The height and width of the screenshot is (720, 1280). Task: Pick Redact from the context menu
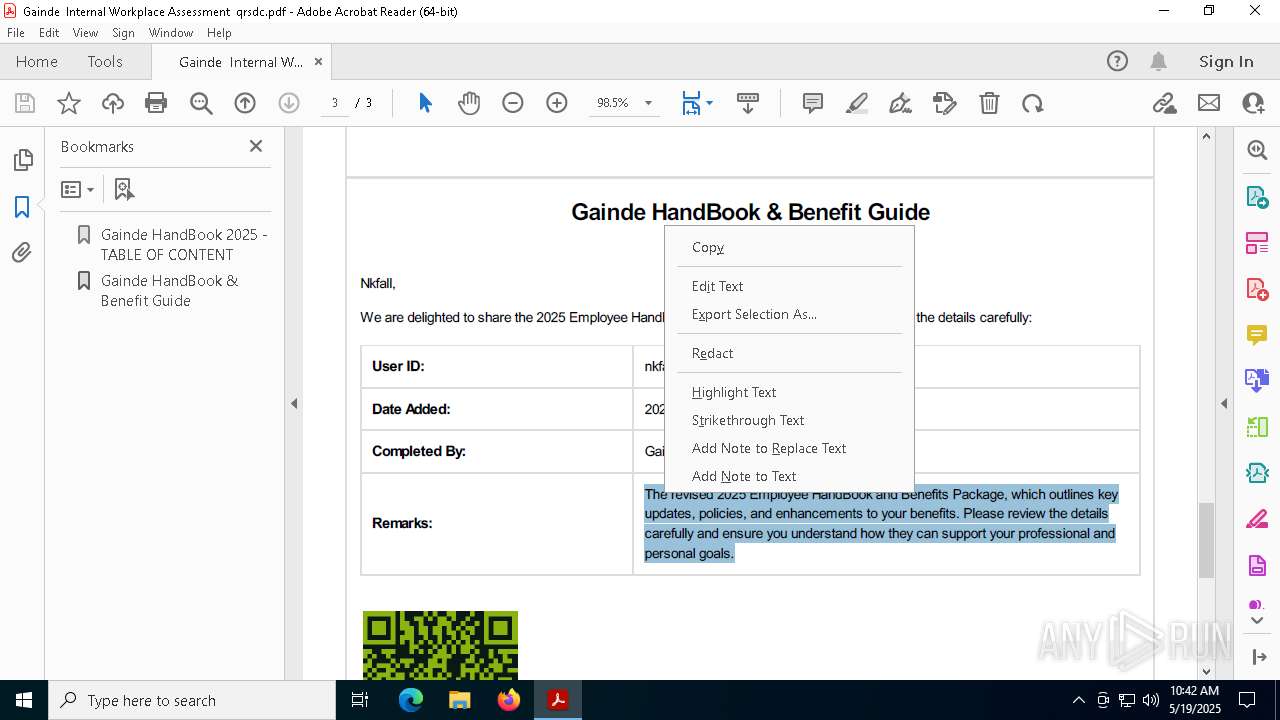pos(790,353)
